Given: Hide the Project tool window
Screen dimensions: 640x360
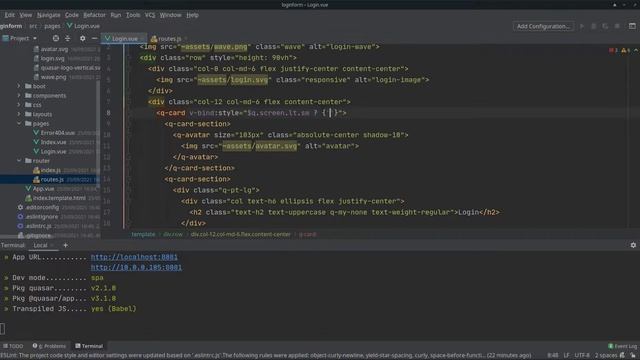Looking at the screenshot, I should click(x=94, y=38).
